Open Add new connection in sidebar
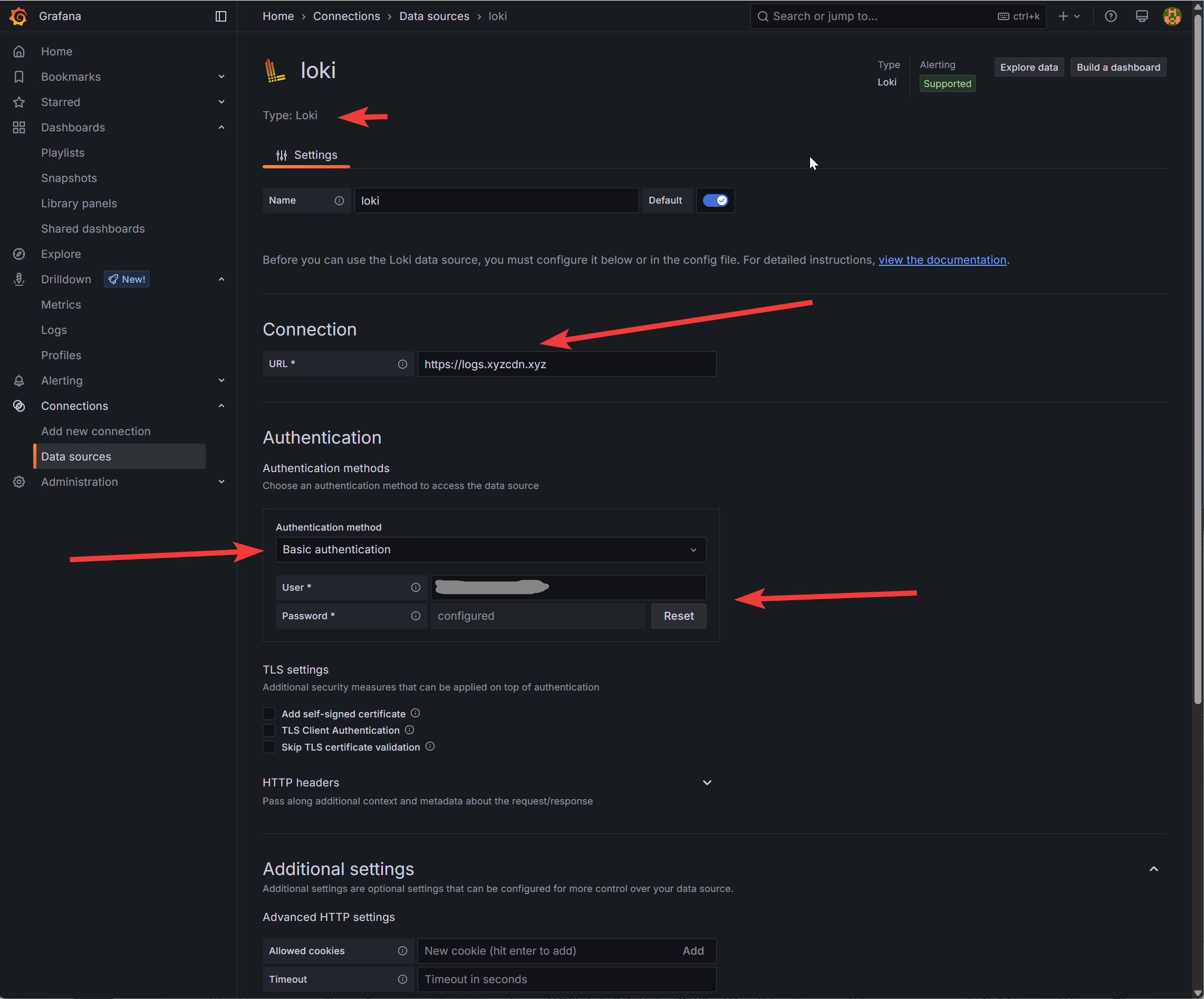 point(96,431)
